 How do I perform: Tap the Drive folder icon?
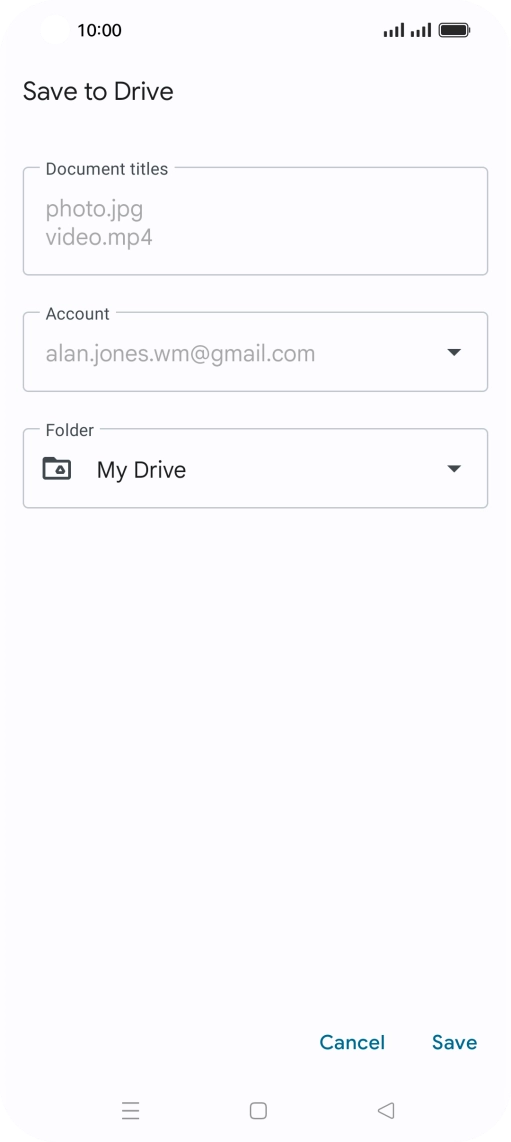point(57,468)
